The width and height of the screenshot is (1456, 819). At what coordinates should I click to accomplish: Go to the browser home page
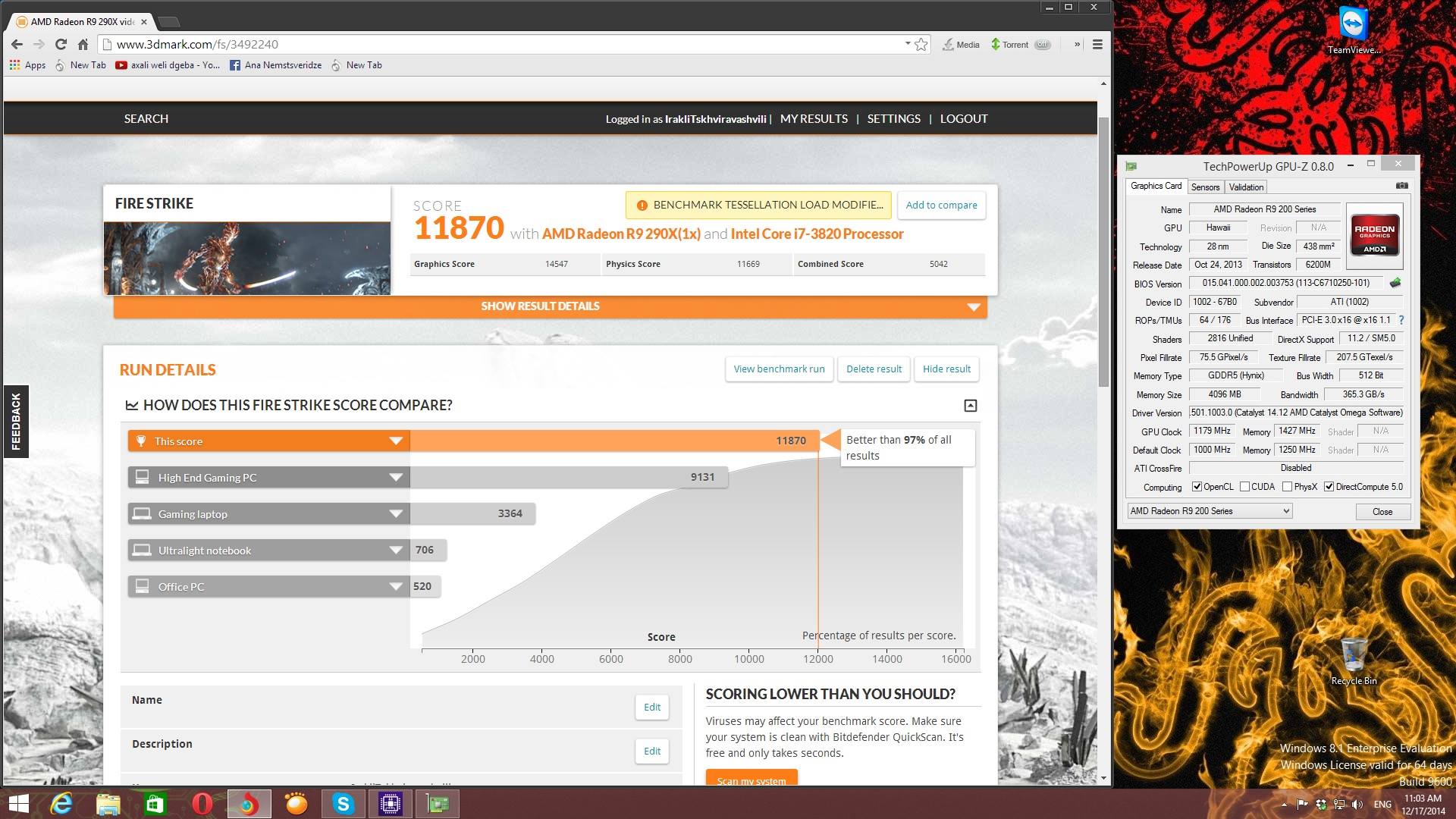[83, 45]
